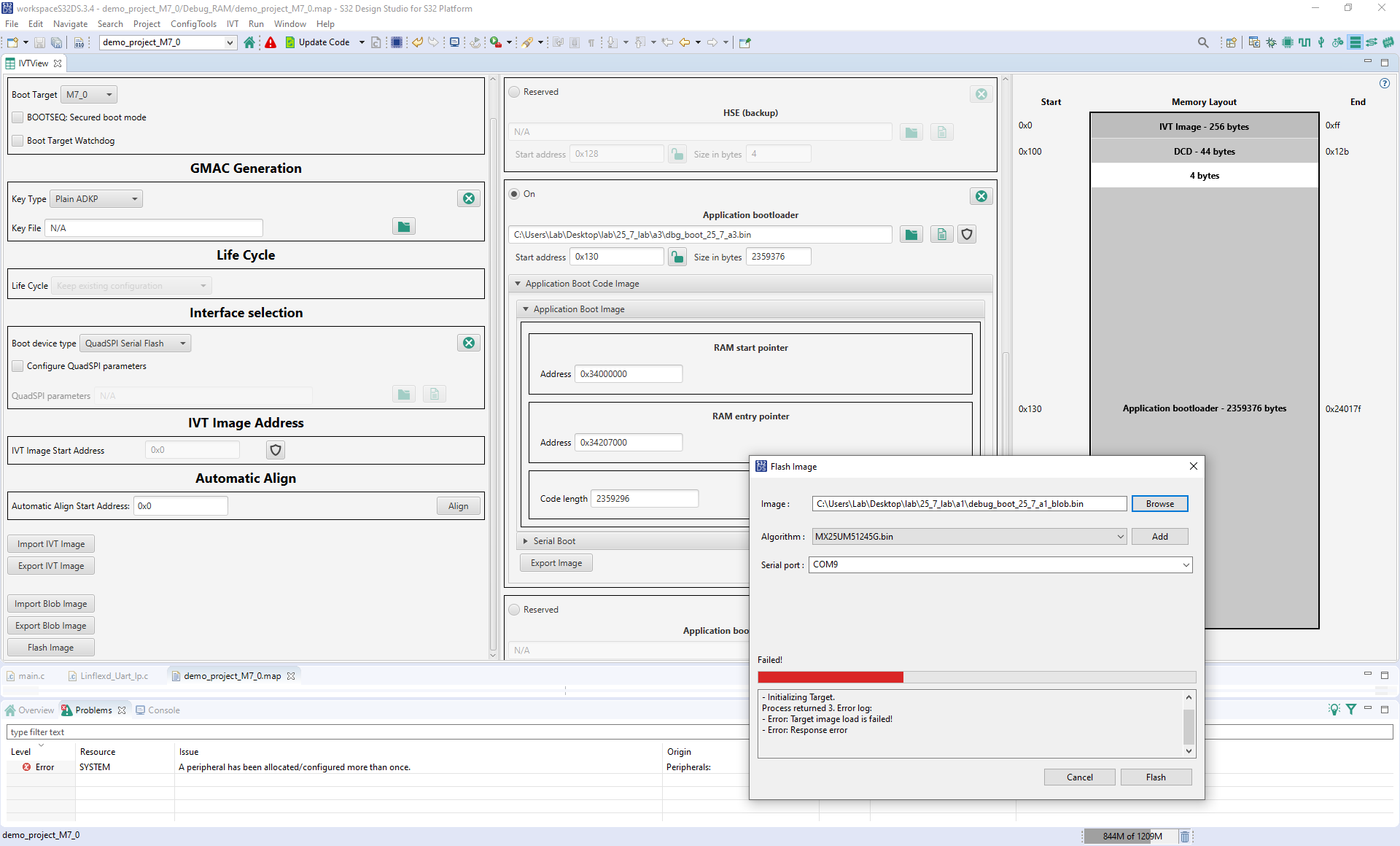Open Serial port COM9 dropdown
This screenshot has width=1400, height=846.
point(1186,564)
